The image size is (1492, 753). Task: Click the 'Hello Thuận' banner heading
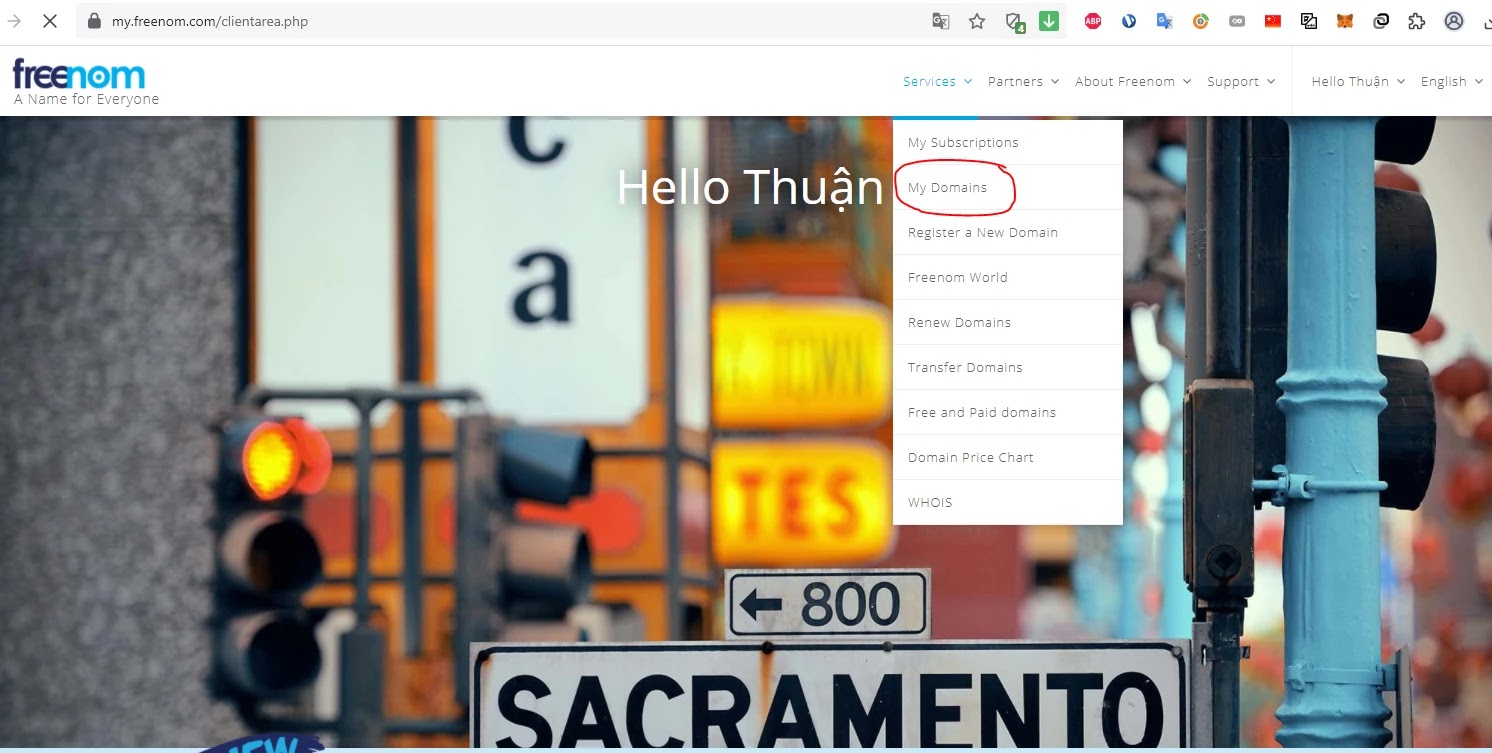(x=750, y=188)
